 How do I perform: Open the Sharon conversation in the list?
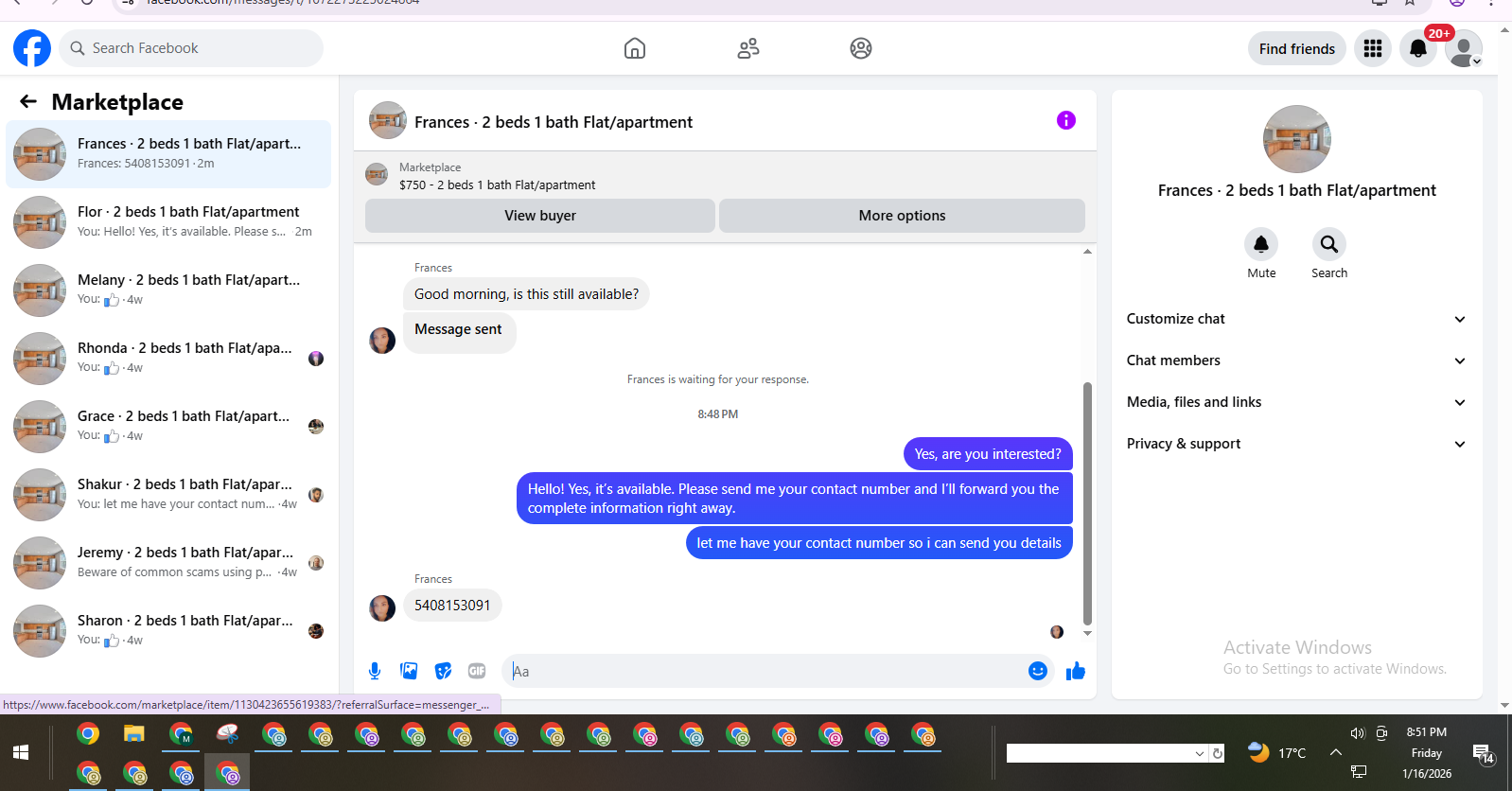click(x=168, y=631)
